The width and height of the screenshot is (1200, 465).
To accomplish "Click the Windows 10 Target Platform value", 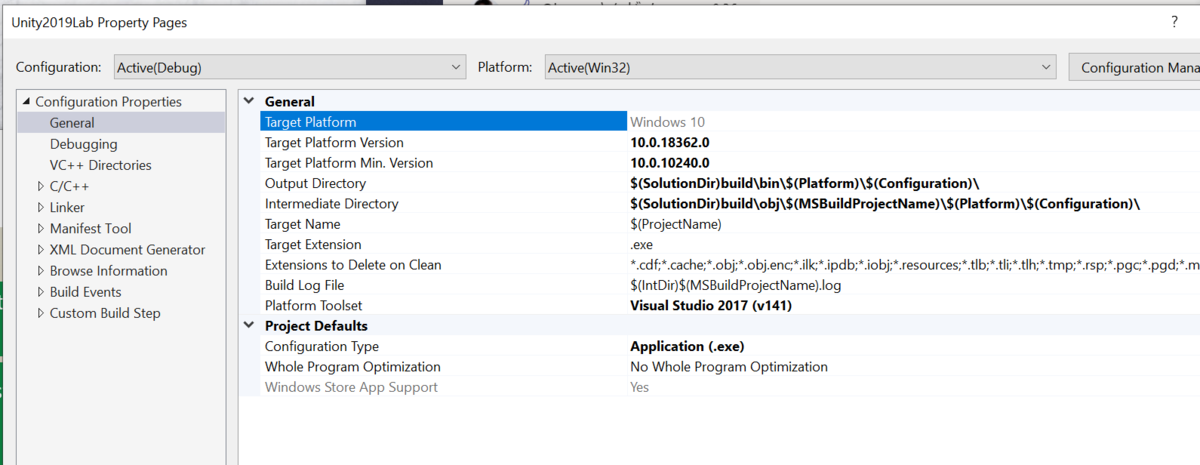I will click(667, 122).
